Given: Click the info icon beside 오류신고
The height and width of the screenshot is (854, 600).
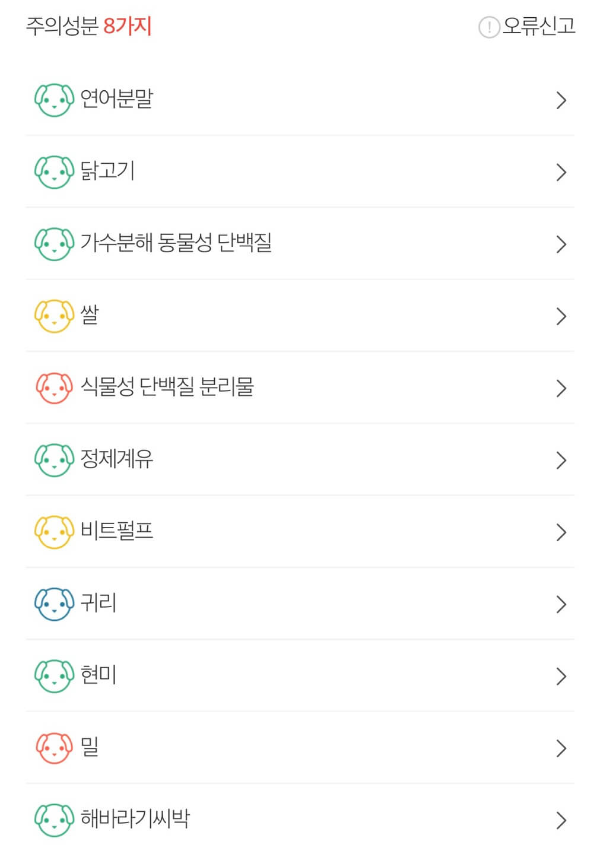Looking at the screenshot, I should 487,28.
